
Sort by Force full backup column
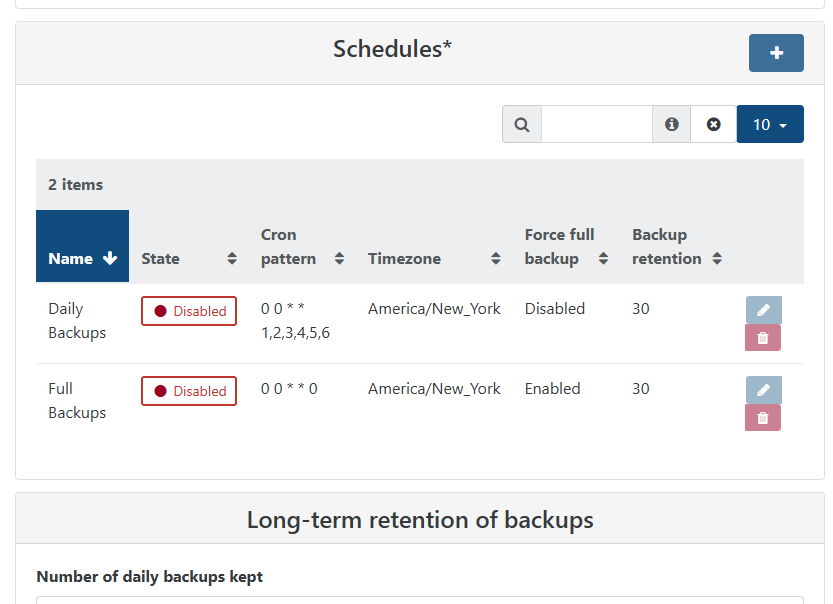click(566, 246)
